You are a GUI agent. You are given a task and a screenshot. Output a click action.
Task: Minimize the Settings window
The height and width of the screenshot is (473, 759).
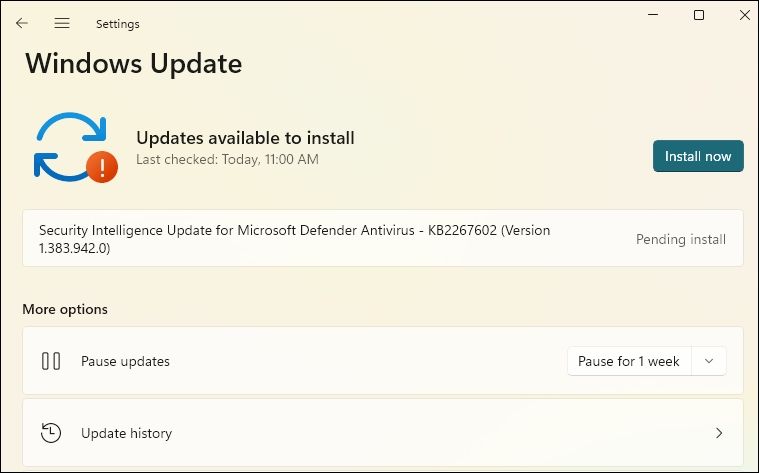click(x=653, y=15)
